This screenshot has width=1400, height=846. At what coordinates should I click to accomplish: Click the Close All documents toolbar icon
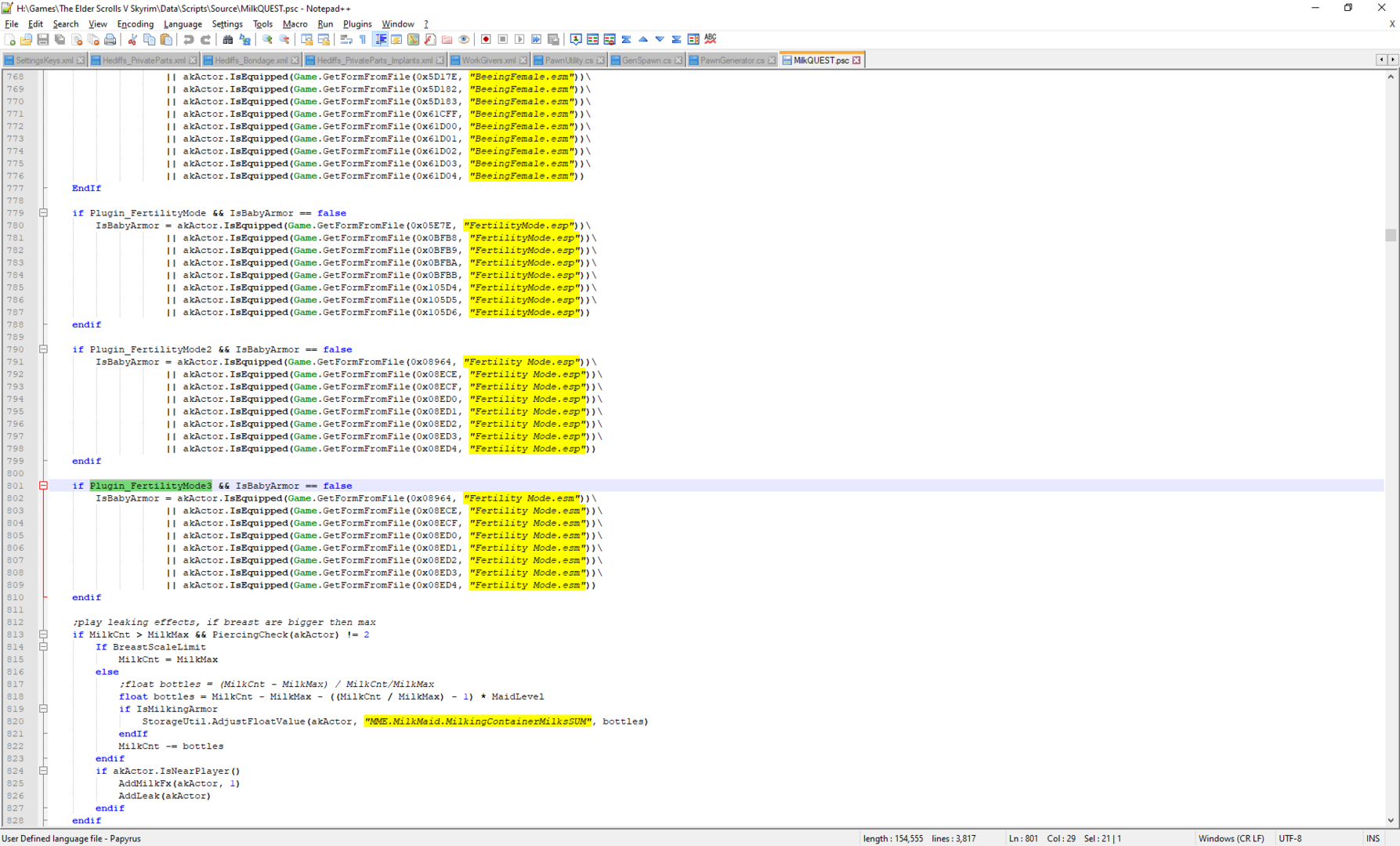coord(93,39)
